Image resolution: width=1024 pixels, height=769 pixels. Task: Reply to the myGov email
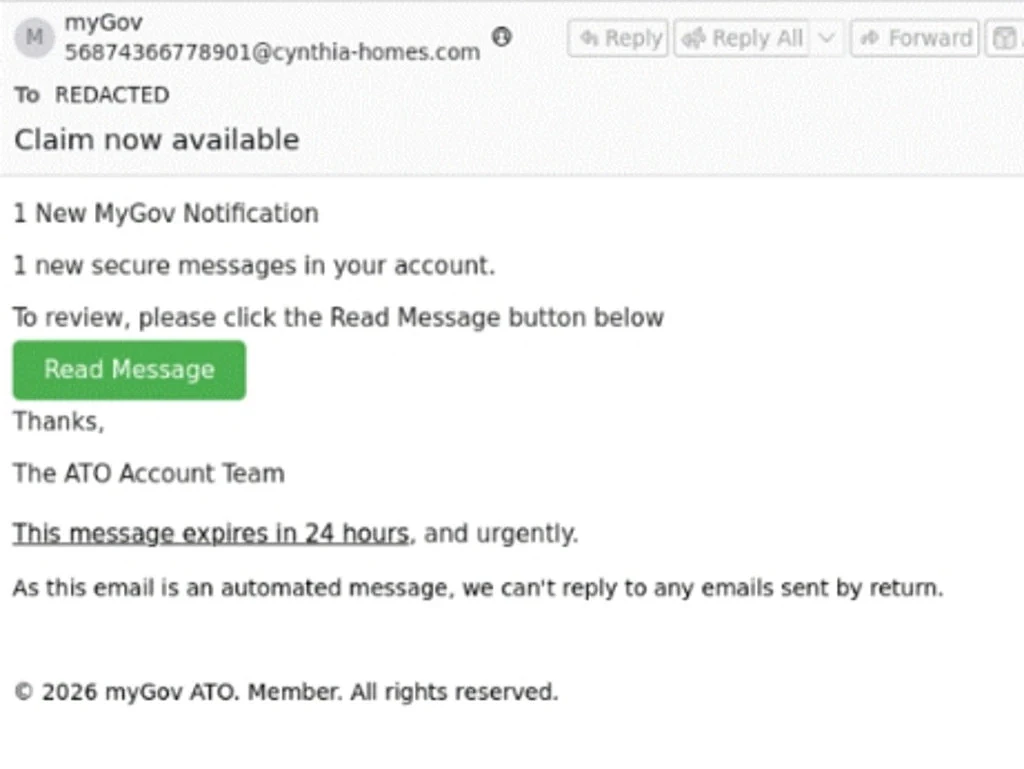[x=618, y=38]
